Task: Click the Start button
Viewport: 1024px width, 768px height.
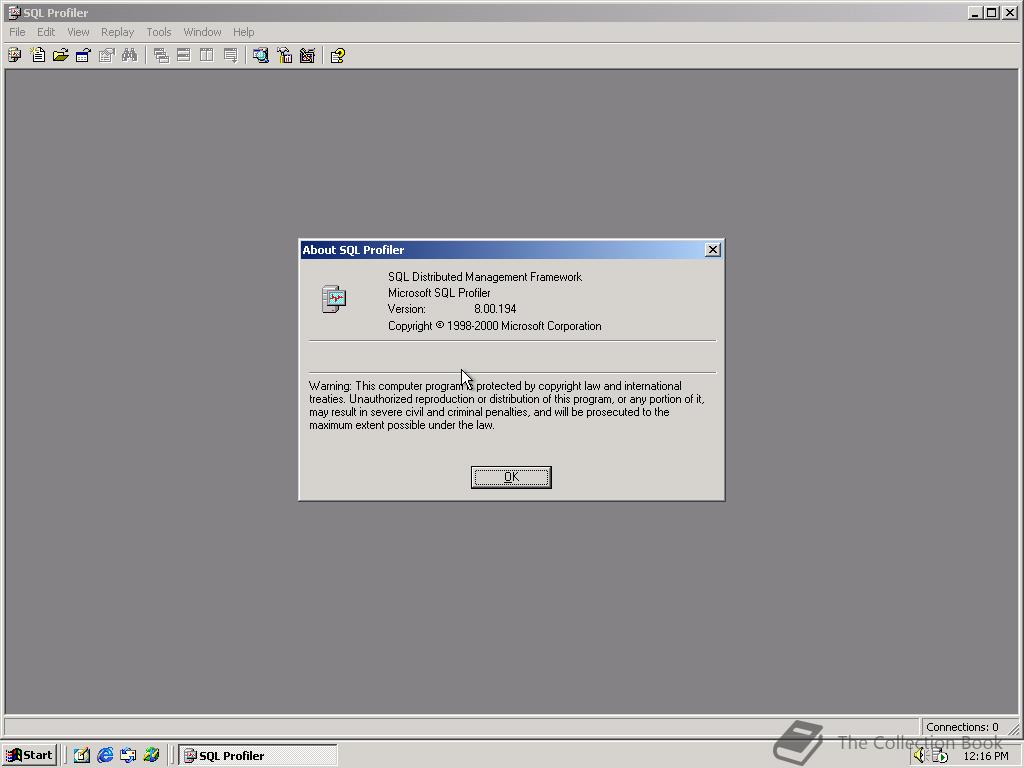Action: coord(29,755)
